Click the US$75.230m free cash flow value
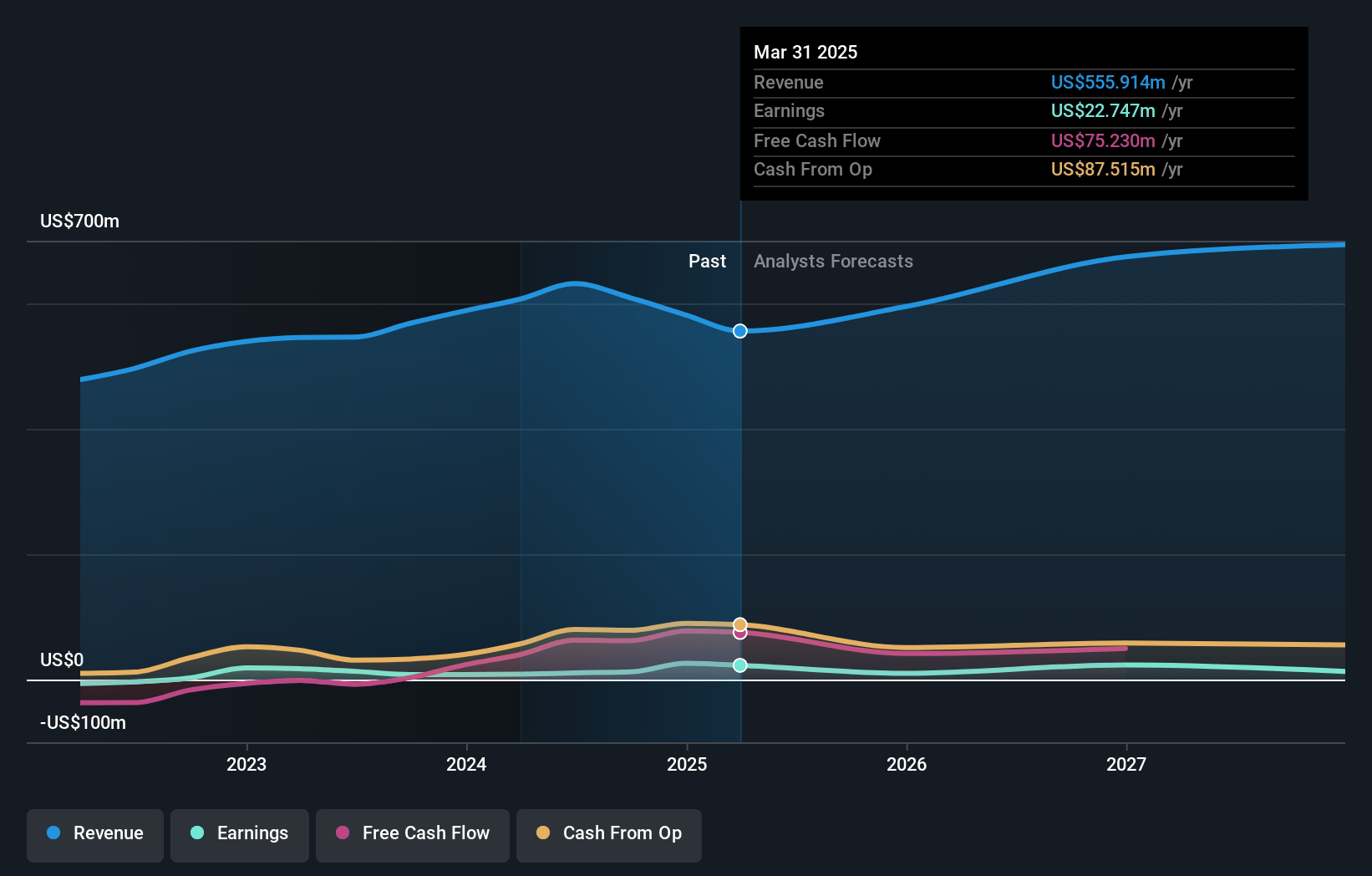1372x876 pixels. tap(1103, 140)
